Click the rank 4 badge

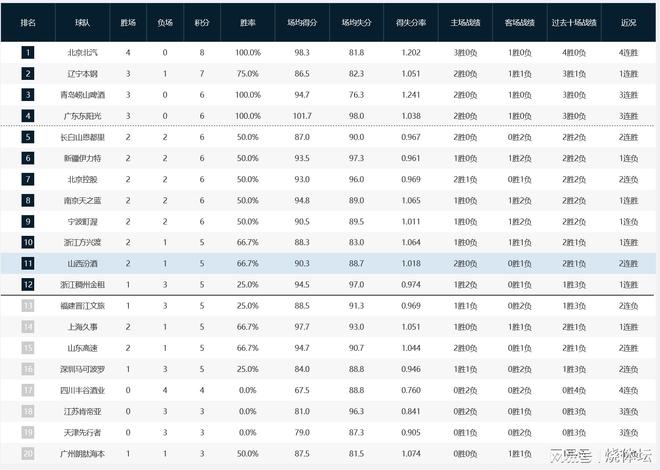point(28,115)
